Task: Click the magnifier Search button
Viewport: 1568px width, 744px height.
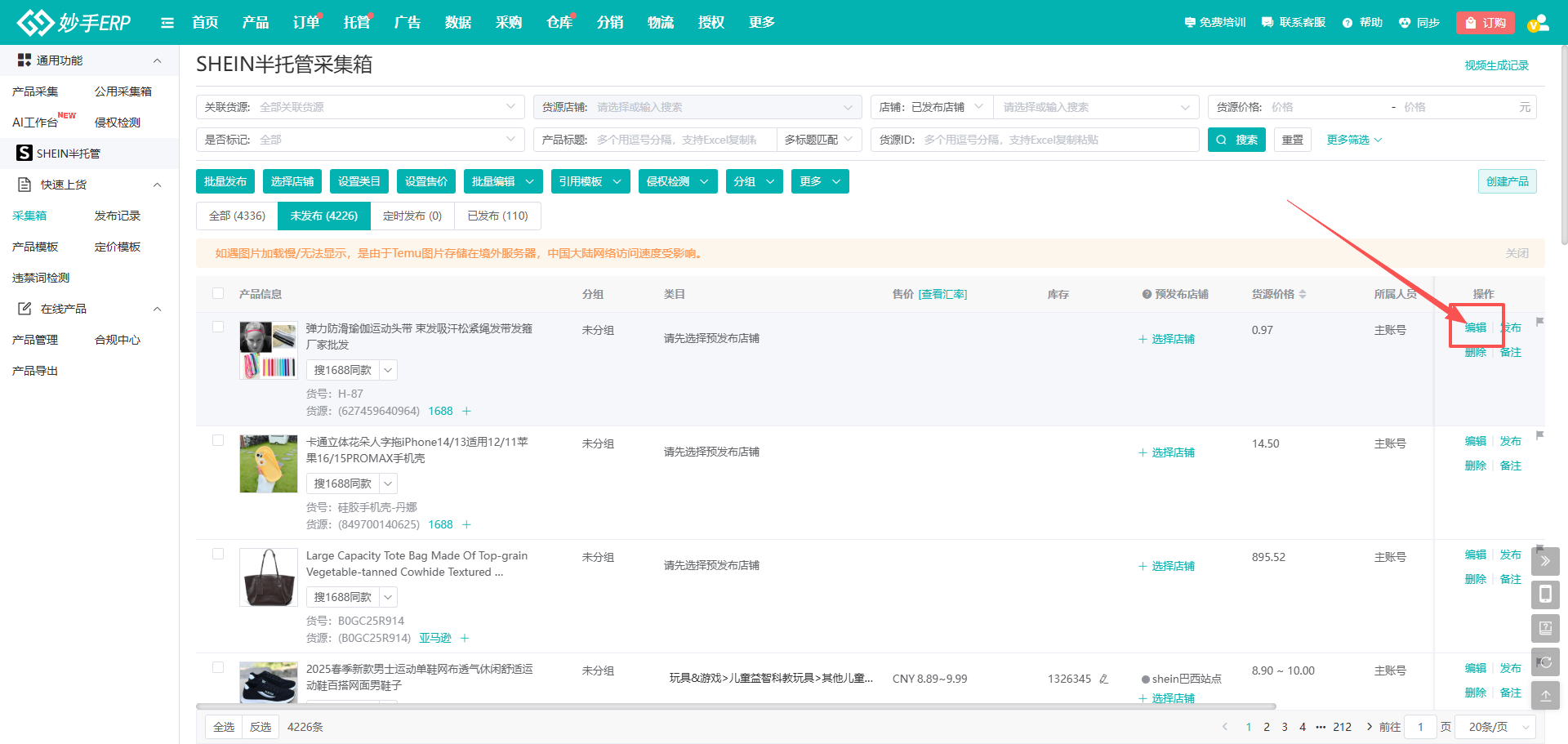Action: coord(1236,140)
